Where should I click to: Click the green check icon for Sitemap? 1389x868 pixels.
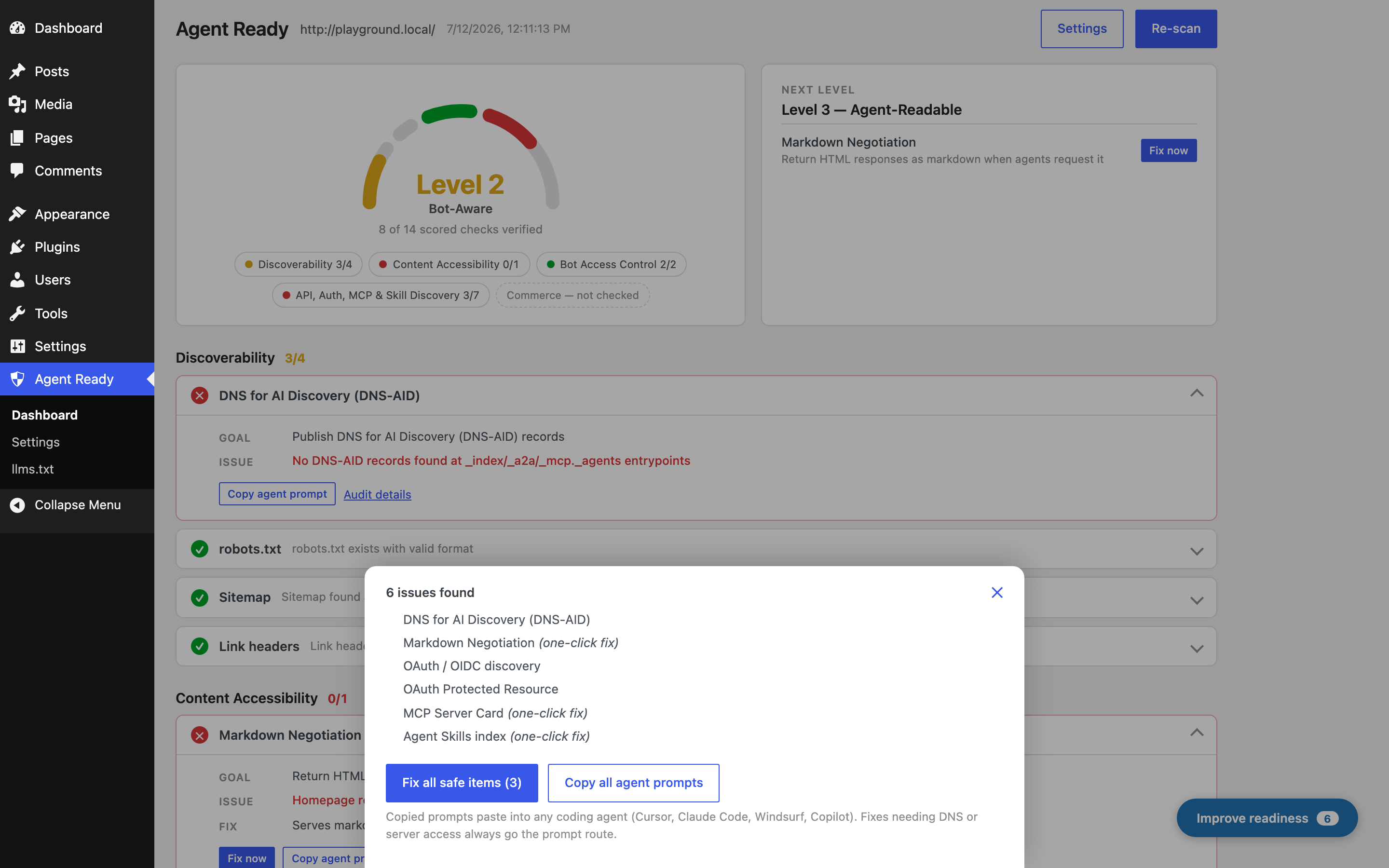click(199, 597)
